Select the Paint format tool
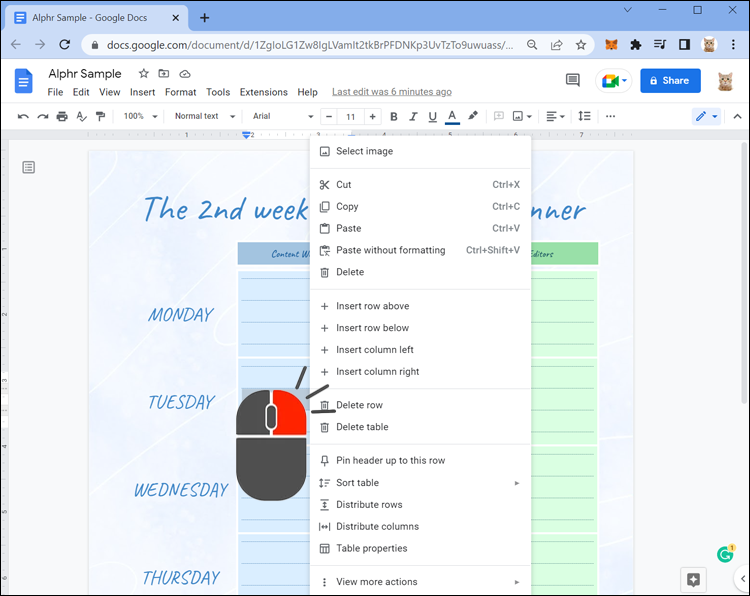 [100, 116]
